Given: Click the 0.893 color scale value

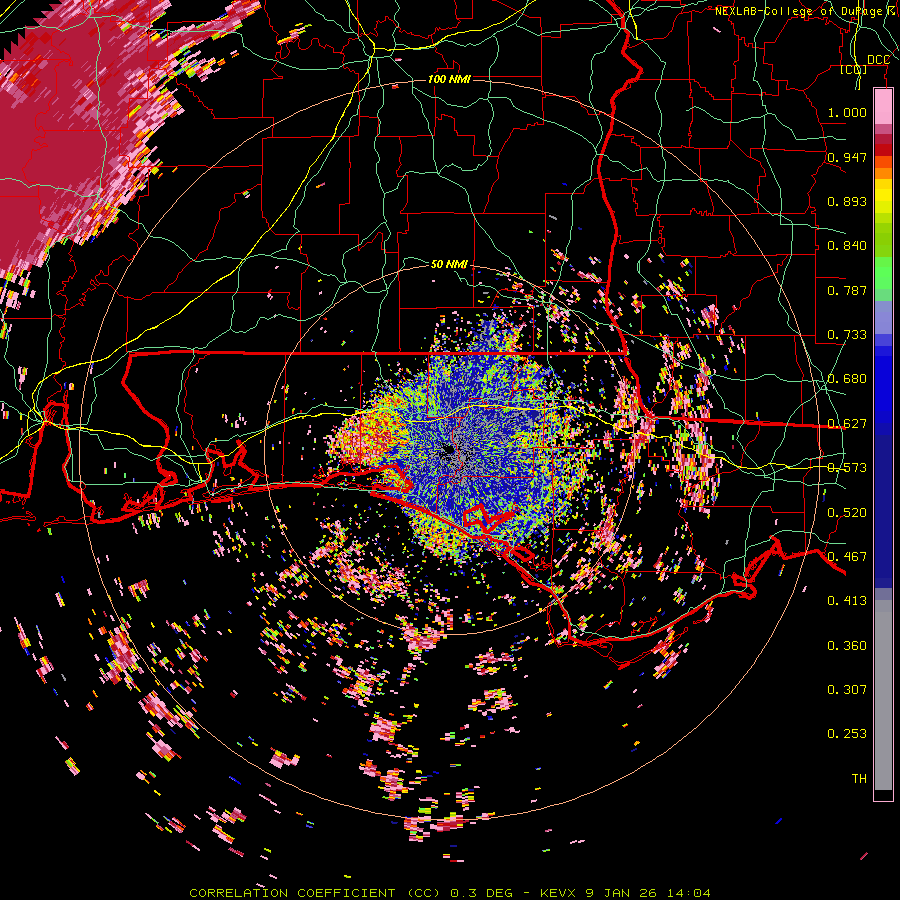Looking at the screenshot, I should point(847,201).
